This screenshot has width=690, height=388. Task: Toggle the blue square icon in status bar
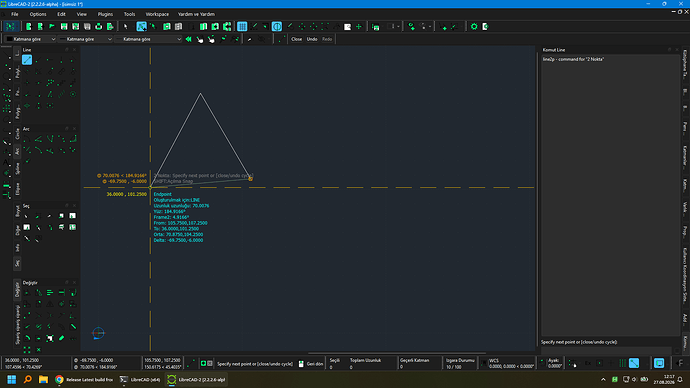(659, 363)
